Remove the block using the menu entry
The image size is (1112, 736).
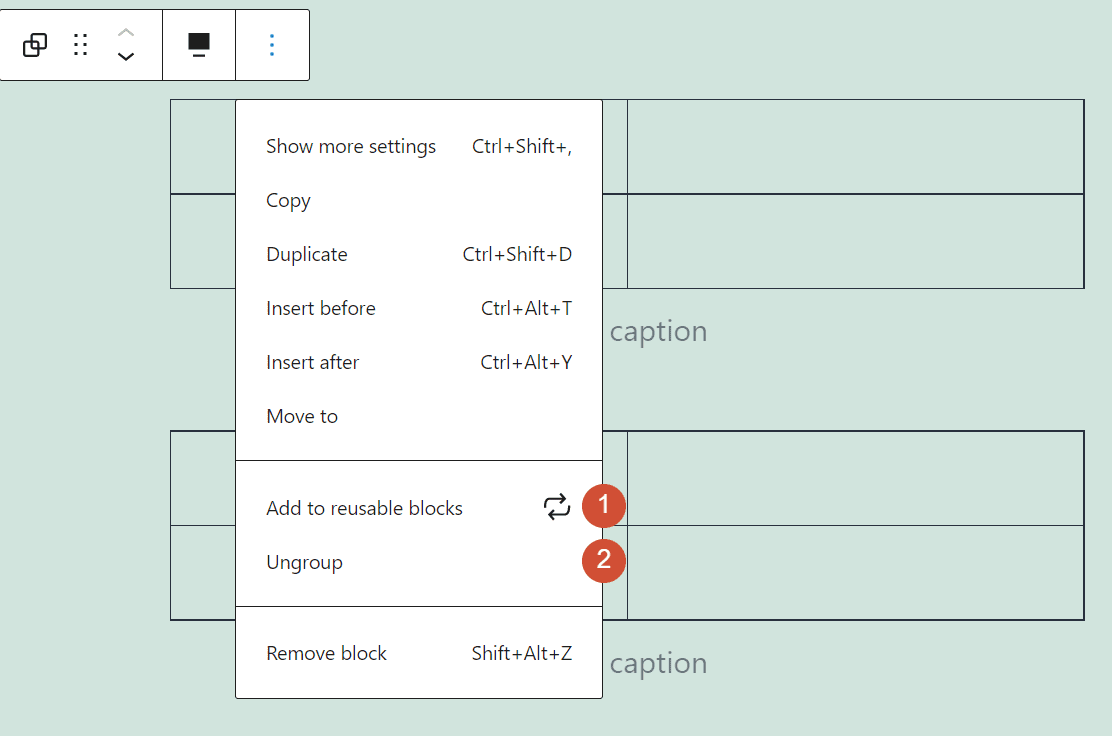(x=326, y=653)
